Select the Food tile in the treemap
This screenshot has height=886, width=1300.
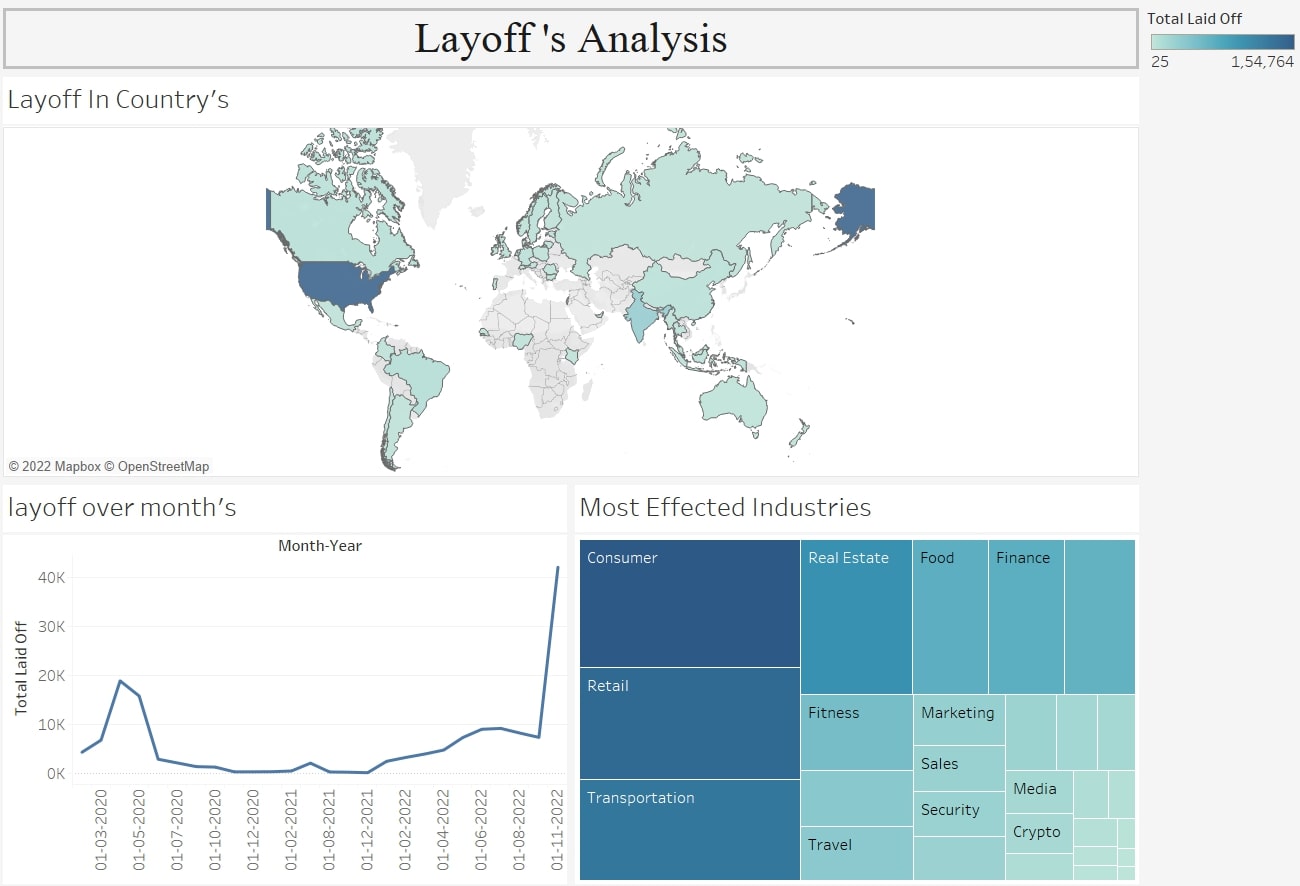point(950,617)
